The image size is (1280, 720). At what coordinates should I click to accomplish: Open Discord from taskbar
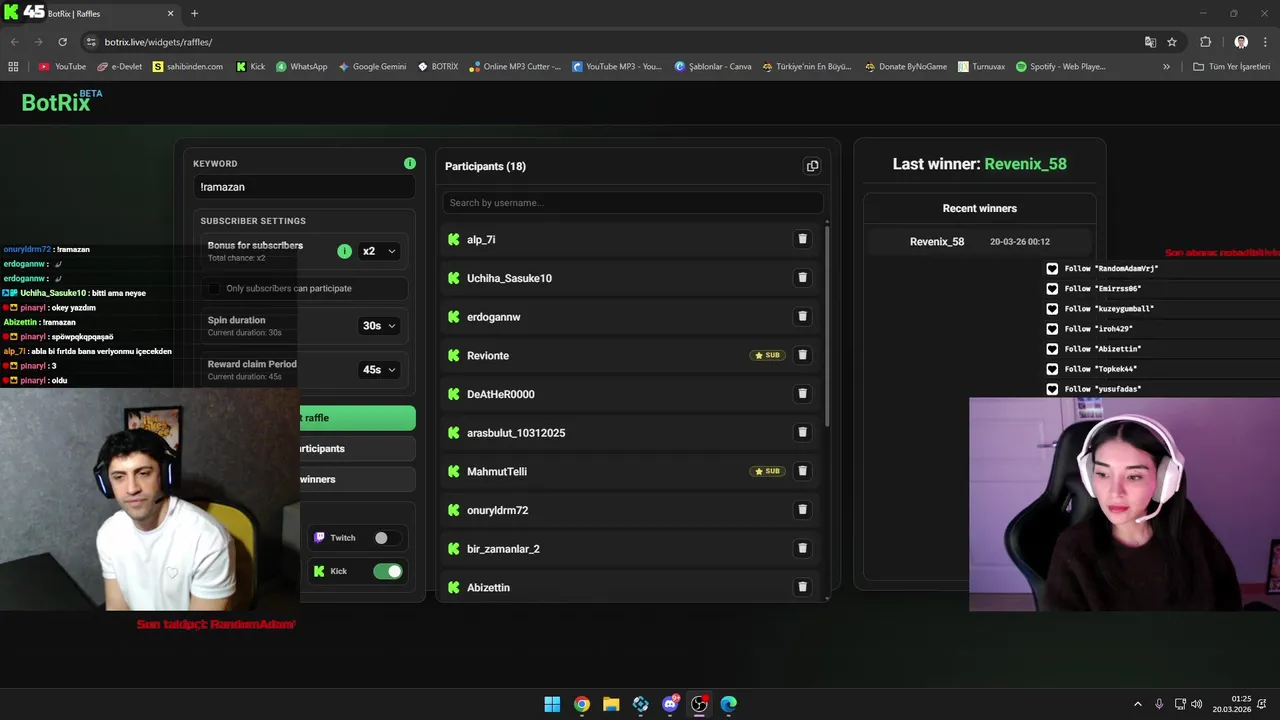[670, 704]
